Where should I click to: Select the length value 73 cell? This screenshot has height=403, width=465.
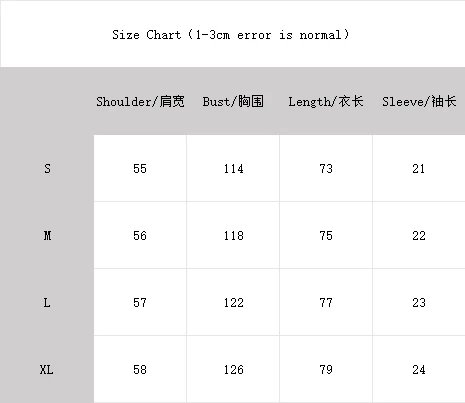326,168
